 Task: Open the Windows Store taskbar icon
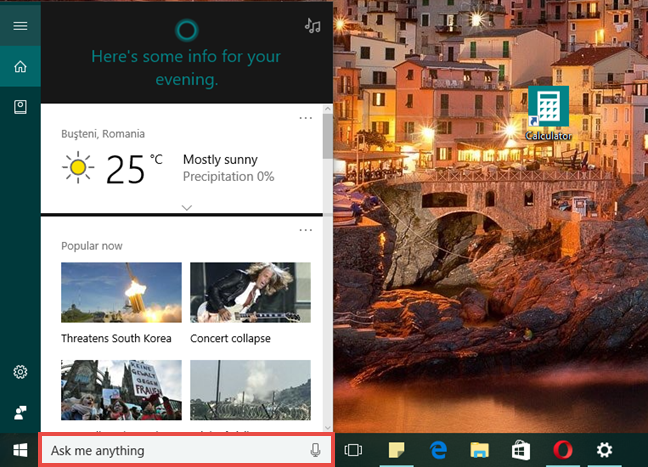tap(521, 450)
